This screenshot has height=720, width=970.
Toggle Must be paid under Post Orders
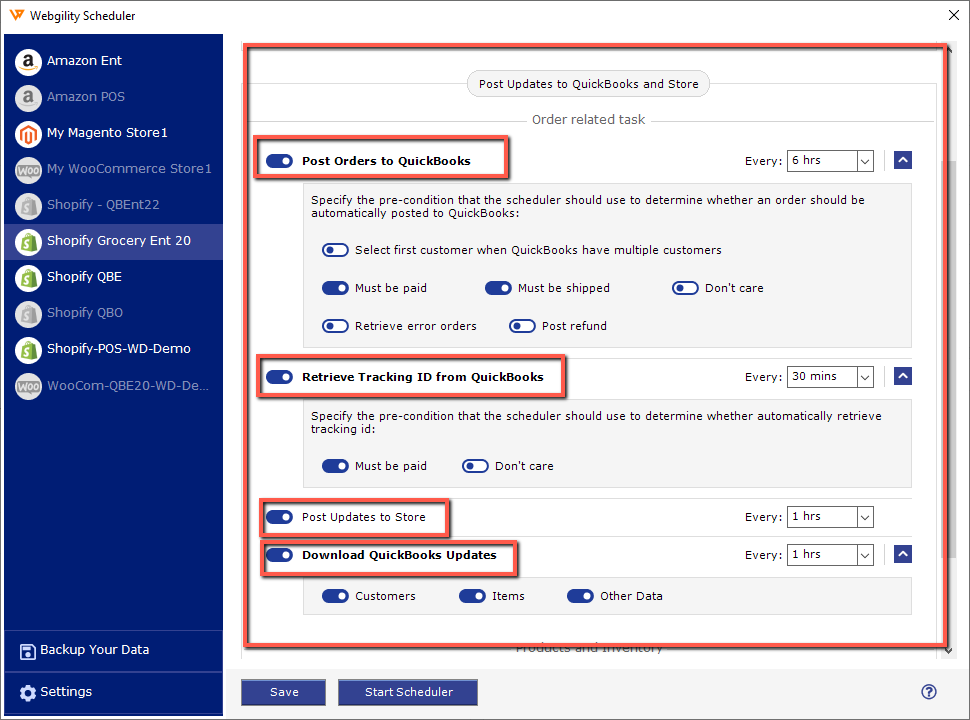[335, 288]
